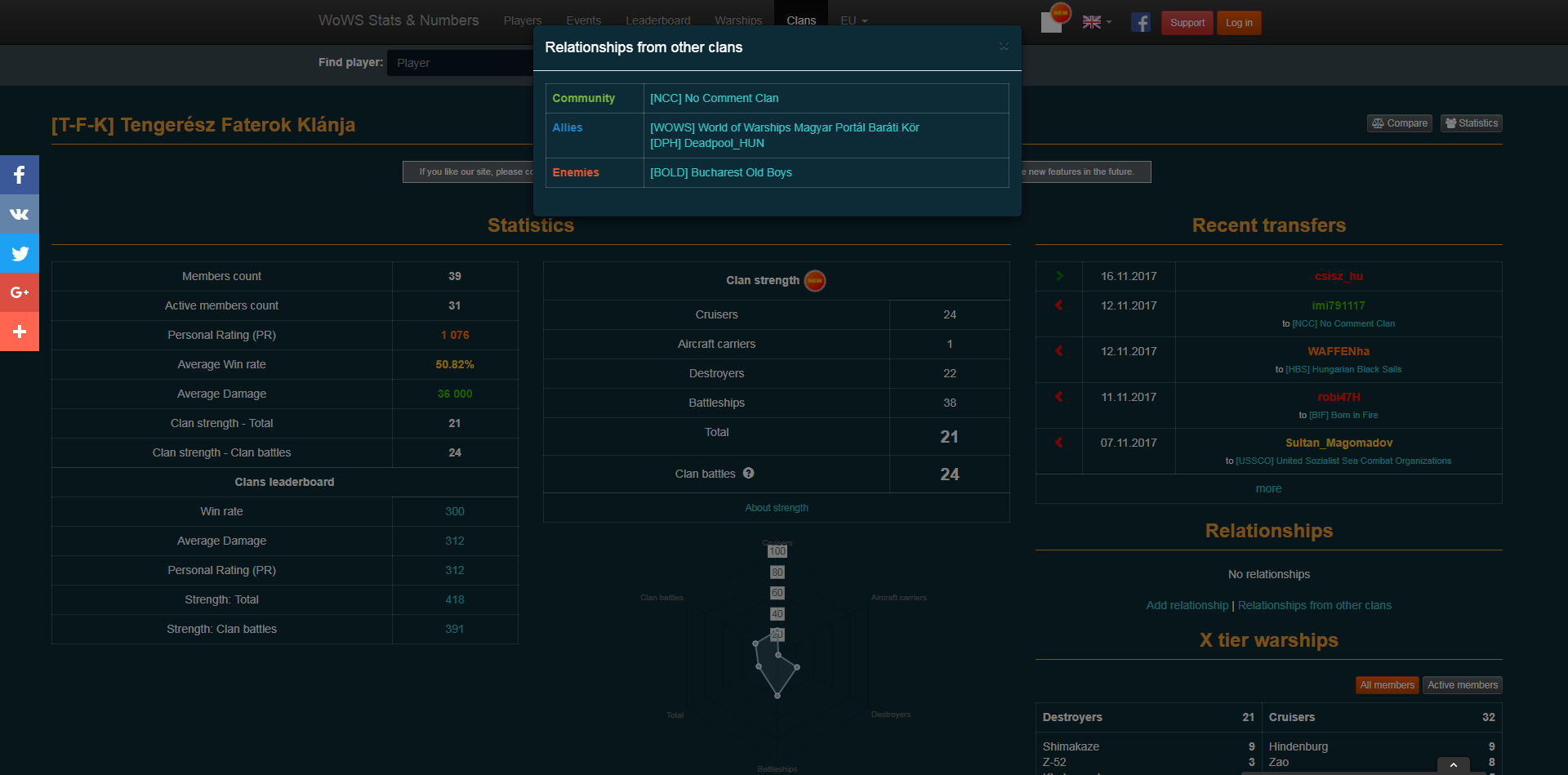Show Clan battles help question mark
The image size is (1568, 775).
click(748, 473)
